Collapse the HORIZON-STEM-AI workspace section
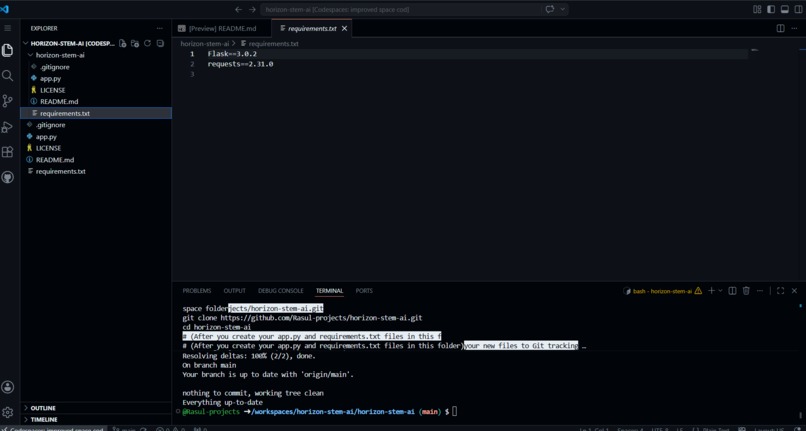 coord(70,44)
